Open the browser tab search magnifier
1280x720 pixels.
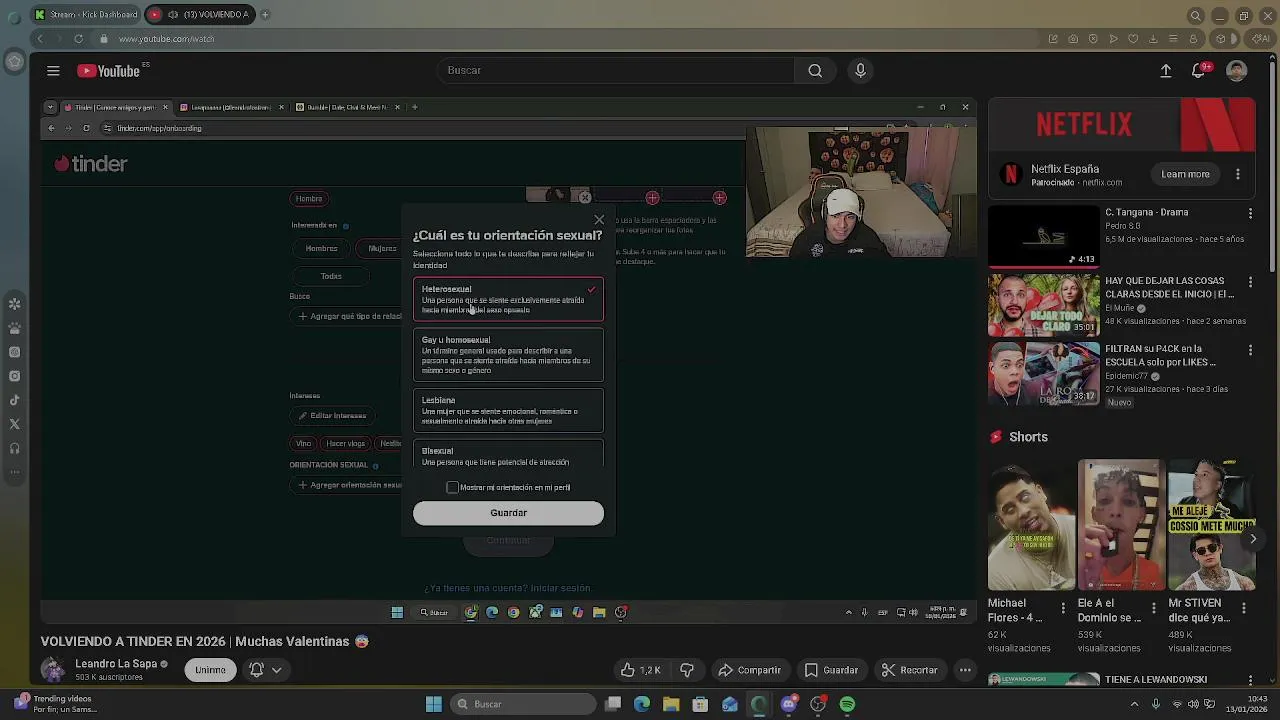[x=1195, y=15]
